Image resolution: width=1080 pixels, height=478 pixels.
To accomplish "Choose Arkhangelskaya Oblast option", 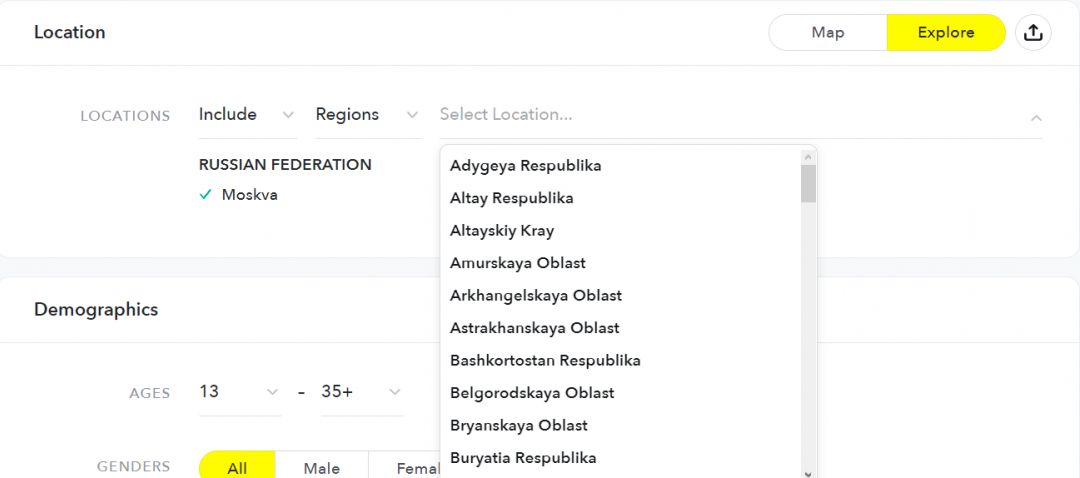I will coord(621,295).
